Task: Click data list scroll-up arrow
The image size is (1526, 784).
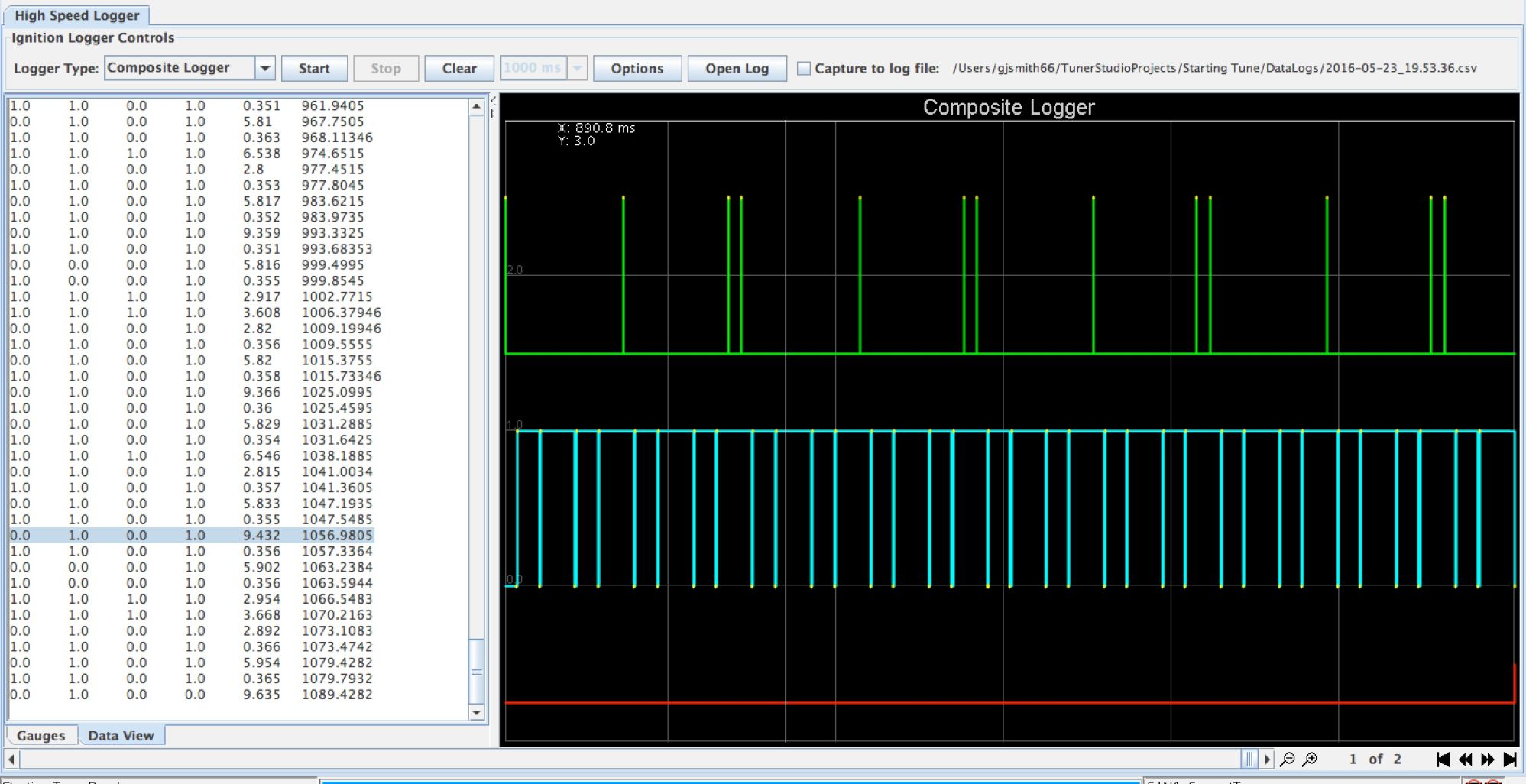Action: coord(476,106)
